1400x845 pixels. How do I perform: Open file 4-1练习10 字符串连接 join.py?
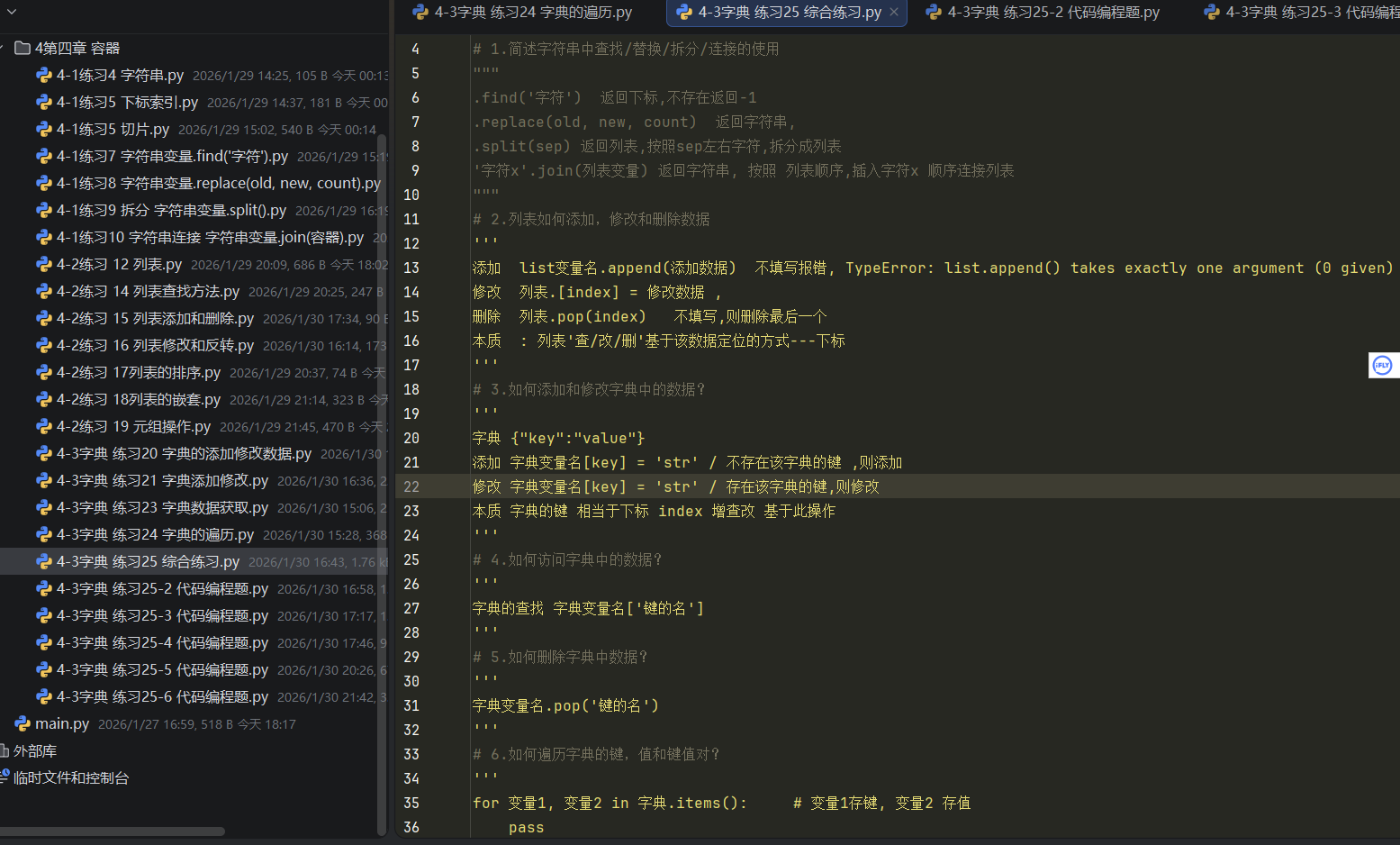210,237
